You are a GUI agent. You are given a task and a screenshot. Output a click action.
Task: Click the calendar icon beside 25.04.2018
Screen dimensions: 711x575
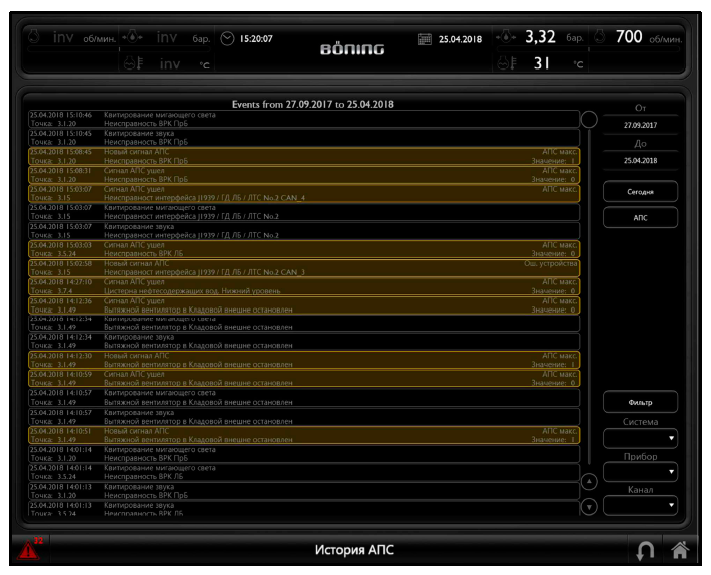click(x=425, y=39)
